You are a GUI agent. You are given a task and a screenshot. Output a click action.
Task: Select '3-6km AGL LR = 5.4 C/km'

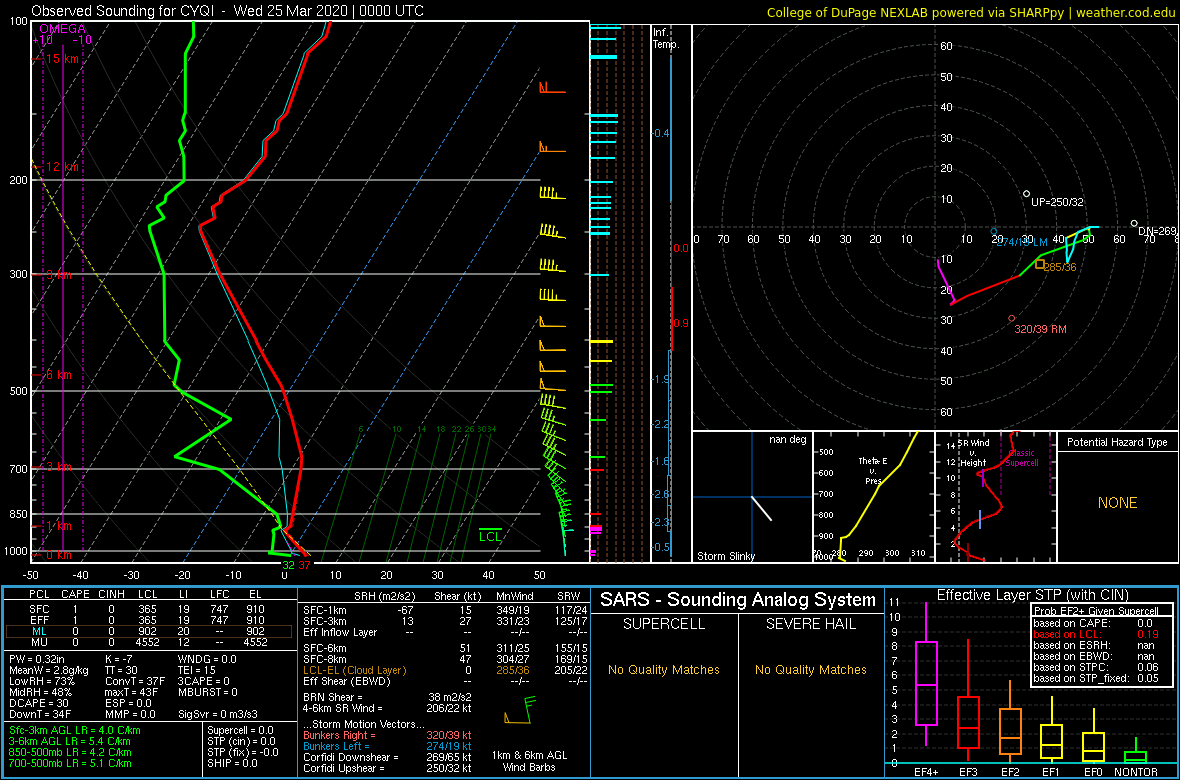point(71,741)
